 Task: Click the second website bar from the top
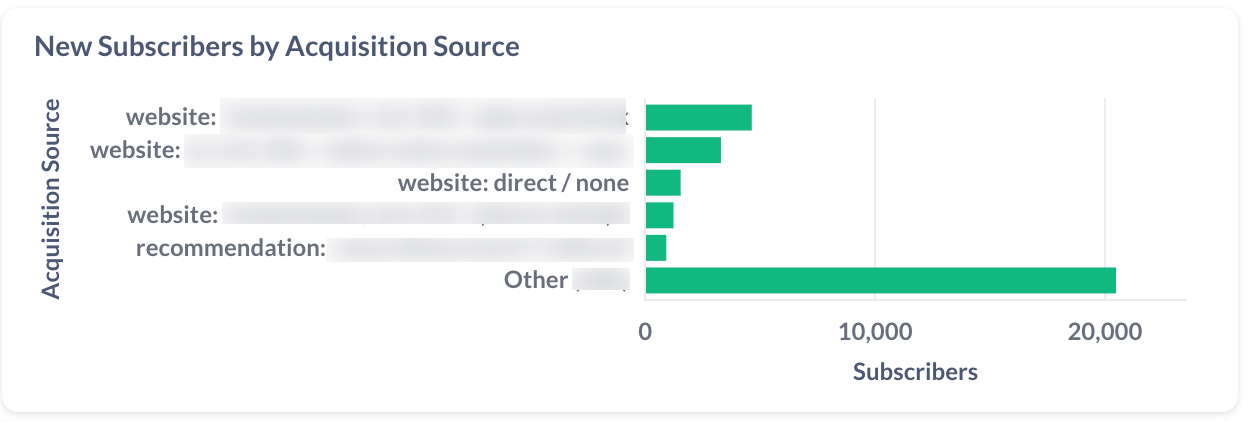click(x=683, y=150)
